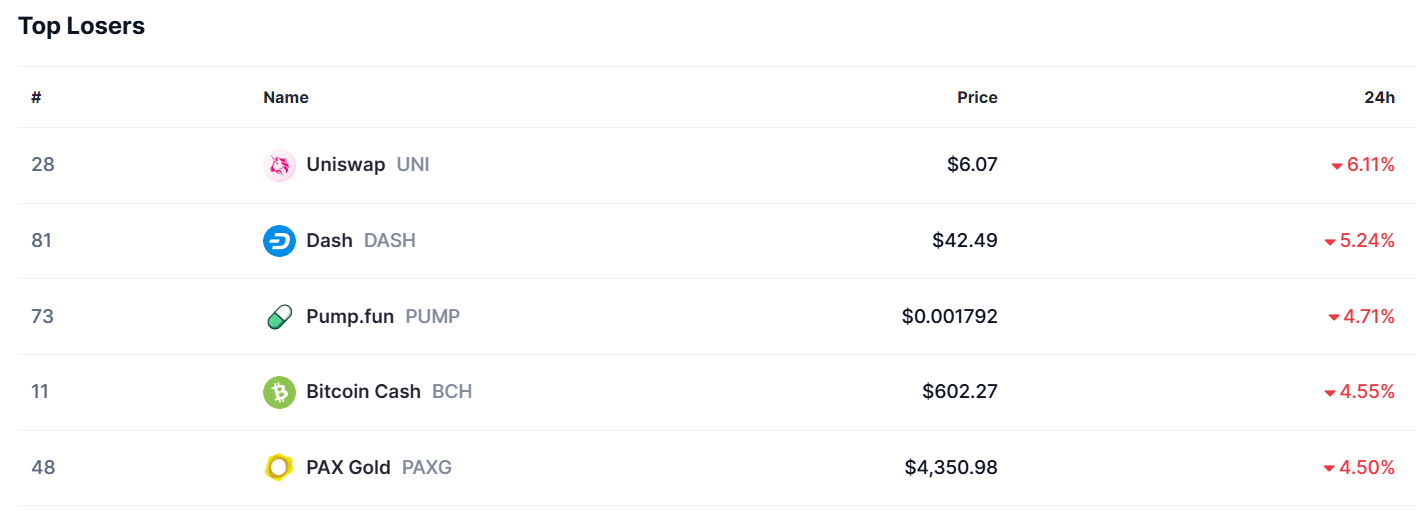Screen dimensions: 1416x519
Task: Open the PAX Gold name link
Action: click(x=348, y=467)
